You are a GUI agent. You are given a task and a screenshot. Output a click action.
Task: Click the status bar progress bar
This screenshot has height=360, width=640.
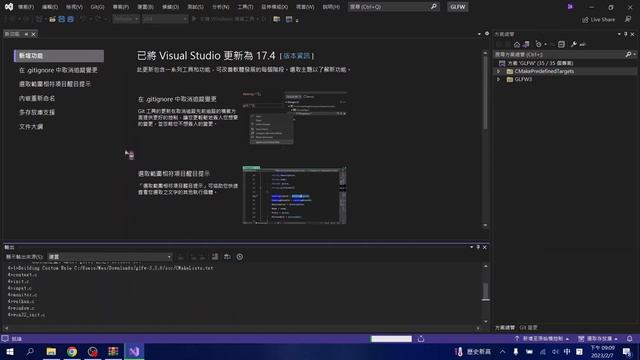[391, 339]
